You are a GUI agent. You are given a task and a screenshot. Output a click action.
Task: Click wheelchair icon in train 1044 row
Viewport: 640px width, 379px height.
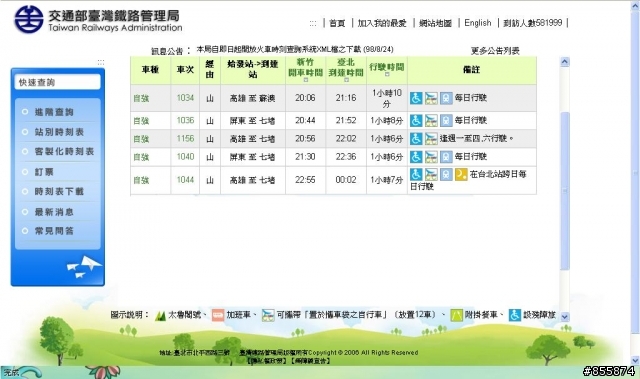point(416,174)
